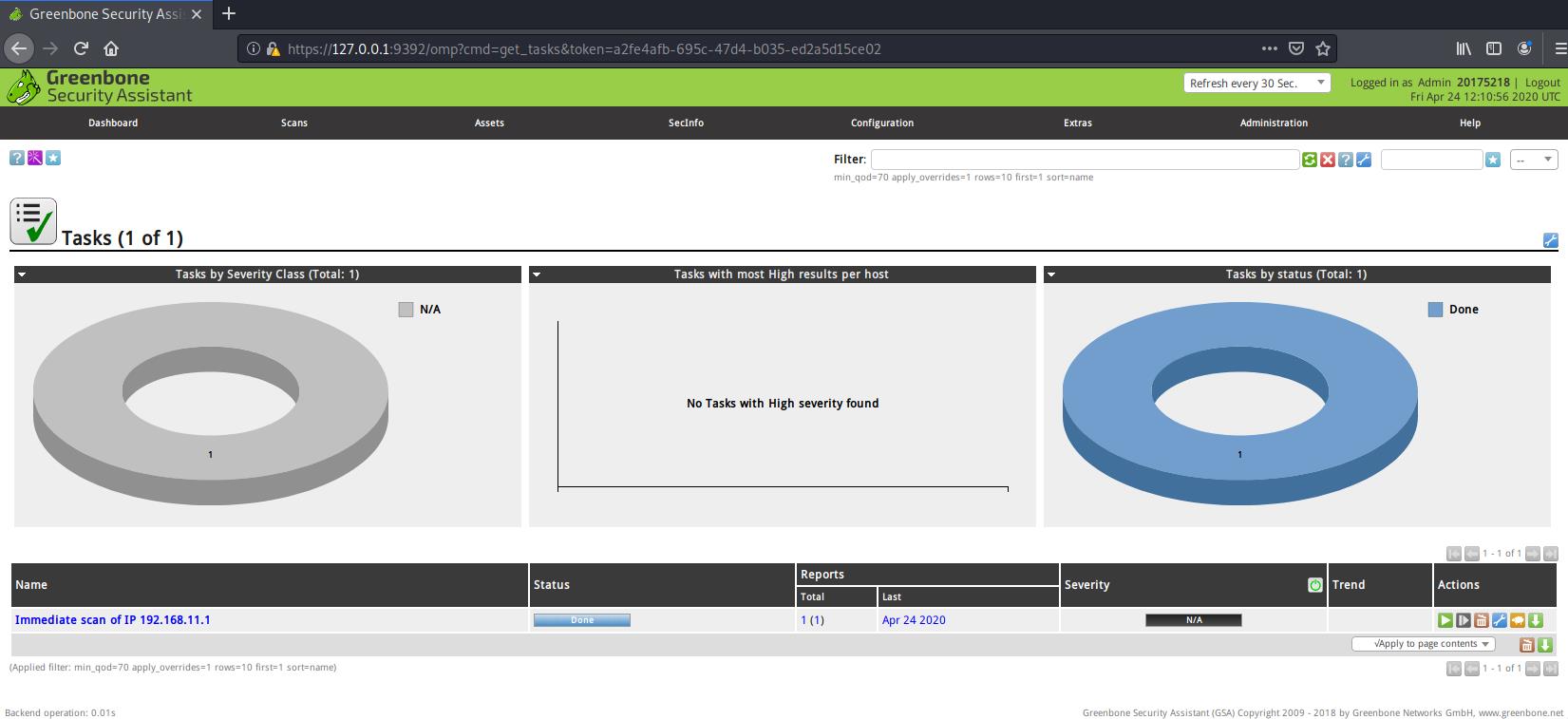Sort tasks by the Name column header

[x=31, y=585]
